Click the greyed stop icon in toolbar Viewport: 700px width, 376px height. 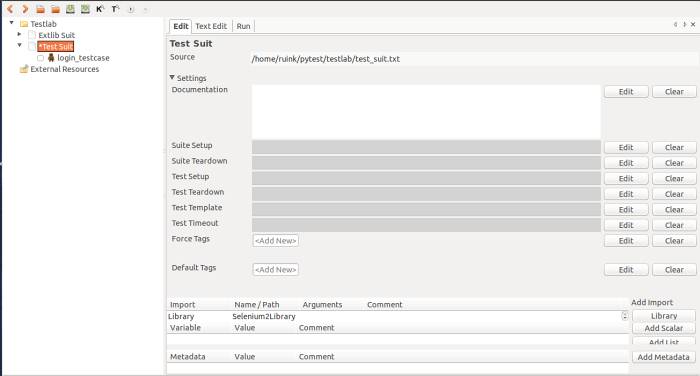pos(145,9)
